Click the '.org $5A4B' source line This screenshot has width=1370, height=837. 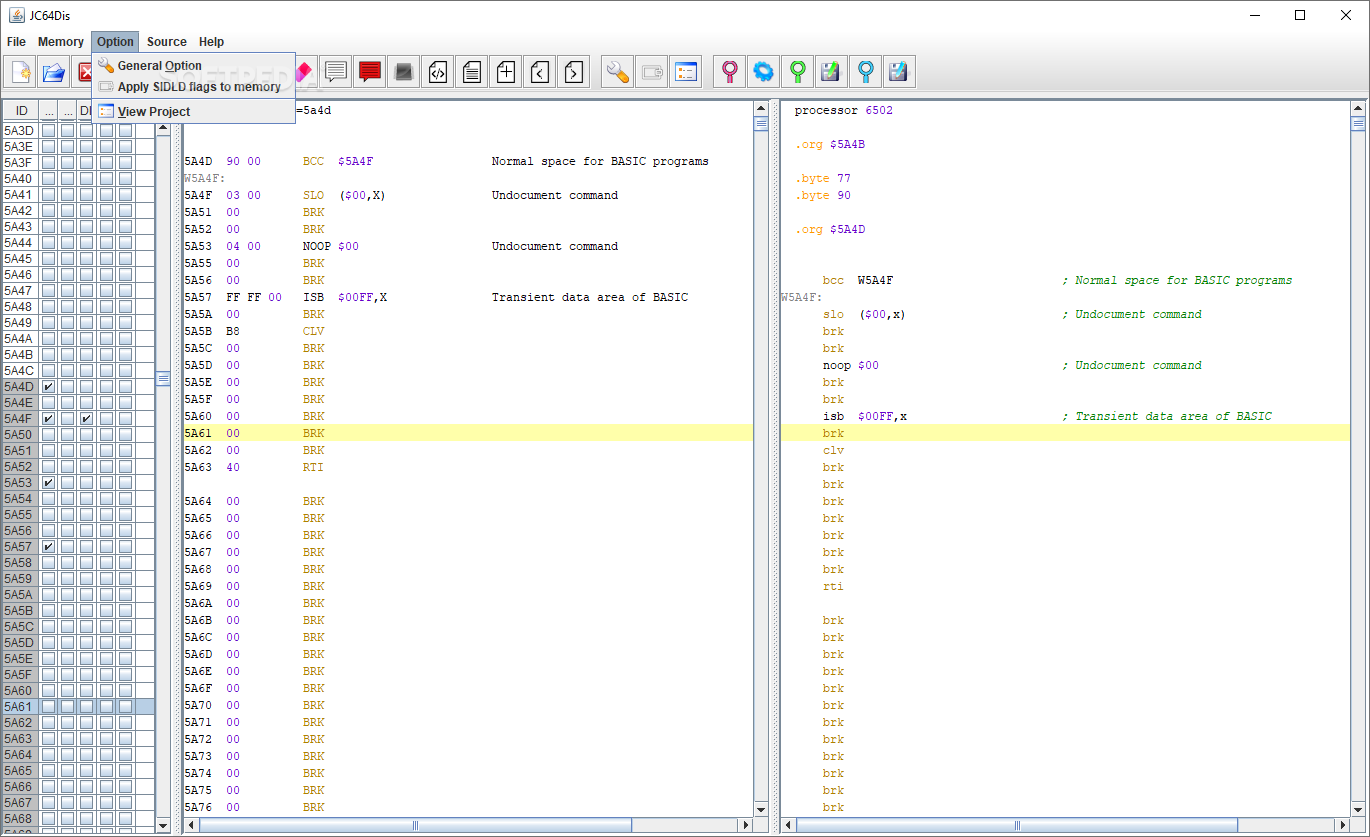pos(830,144)
